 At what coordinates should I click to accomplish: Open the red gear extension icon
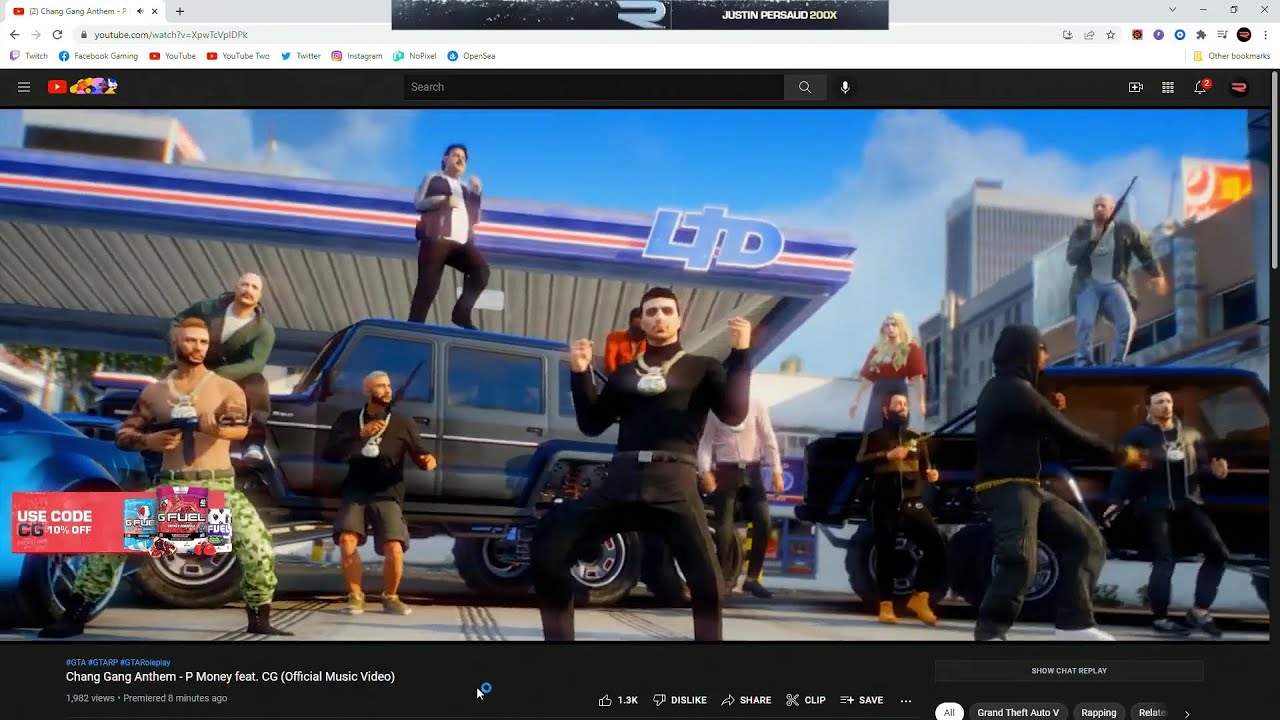pos(1137,34)
